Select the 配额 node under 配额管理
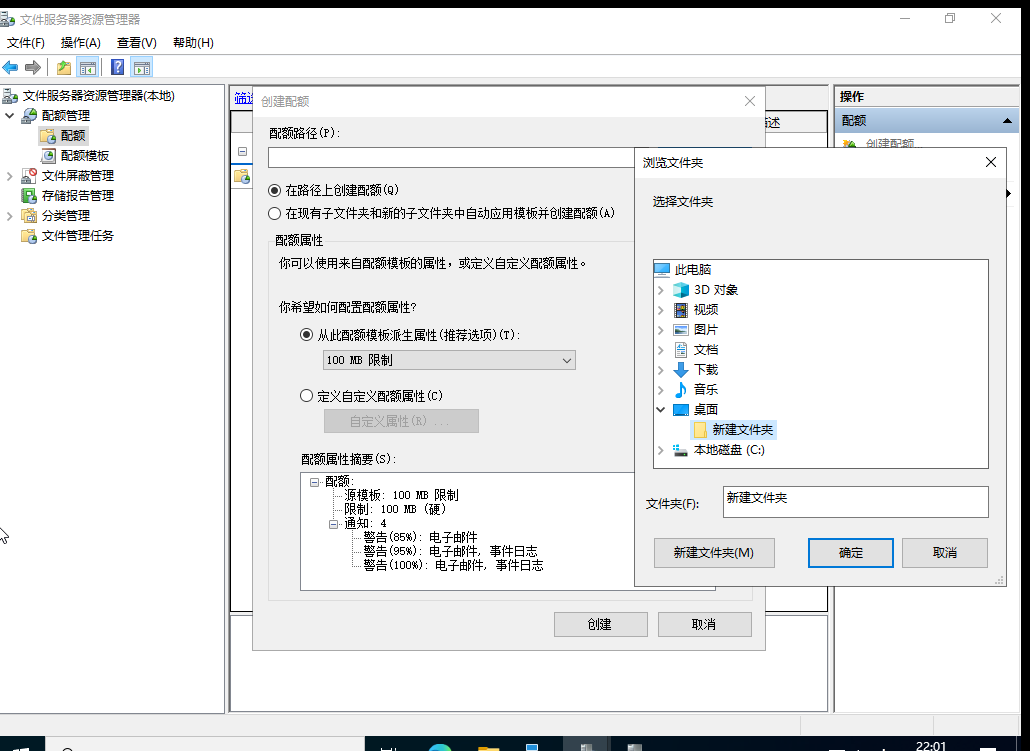This screenshot has height=751, width=1030. coord(73,135)
